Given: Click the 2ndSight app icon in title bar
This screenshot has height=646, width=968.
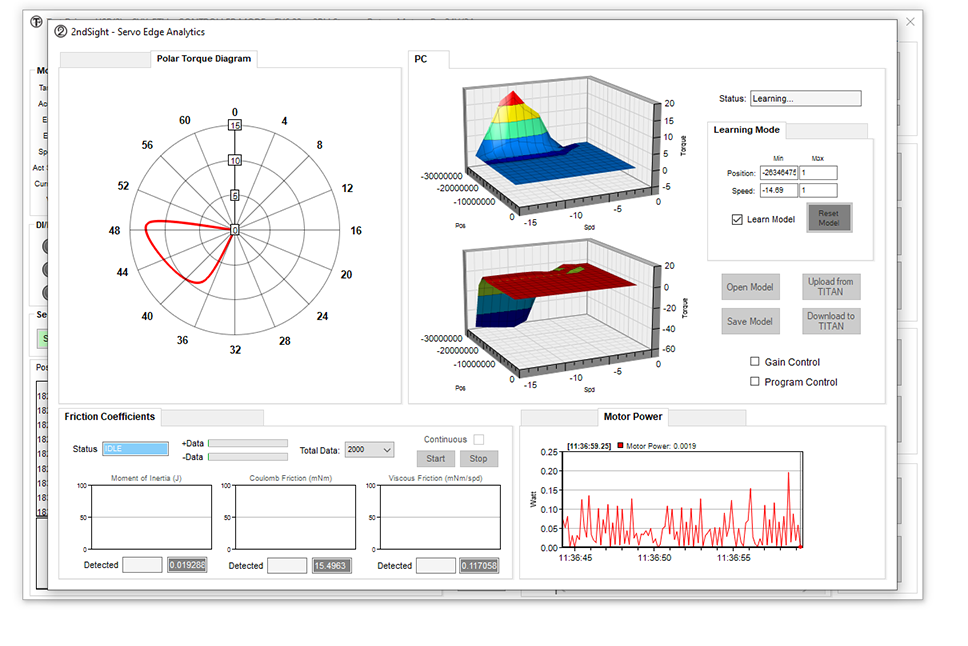Looking at the screenshot, I should (x=61, y=31).
